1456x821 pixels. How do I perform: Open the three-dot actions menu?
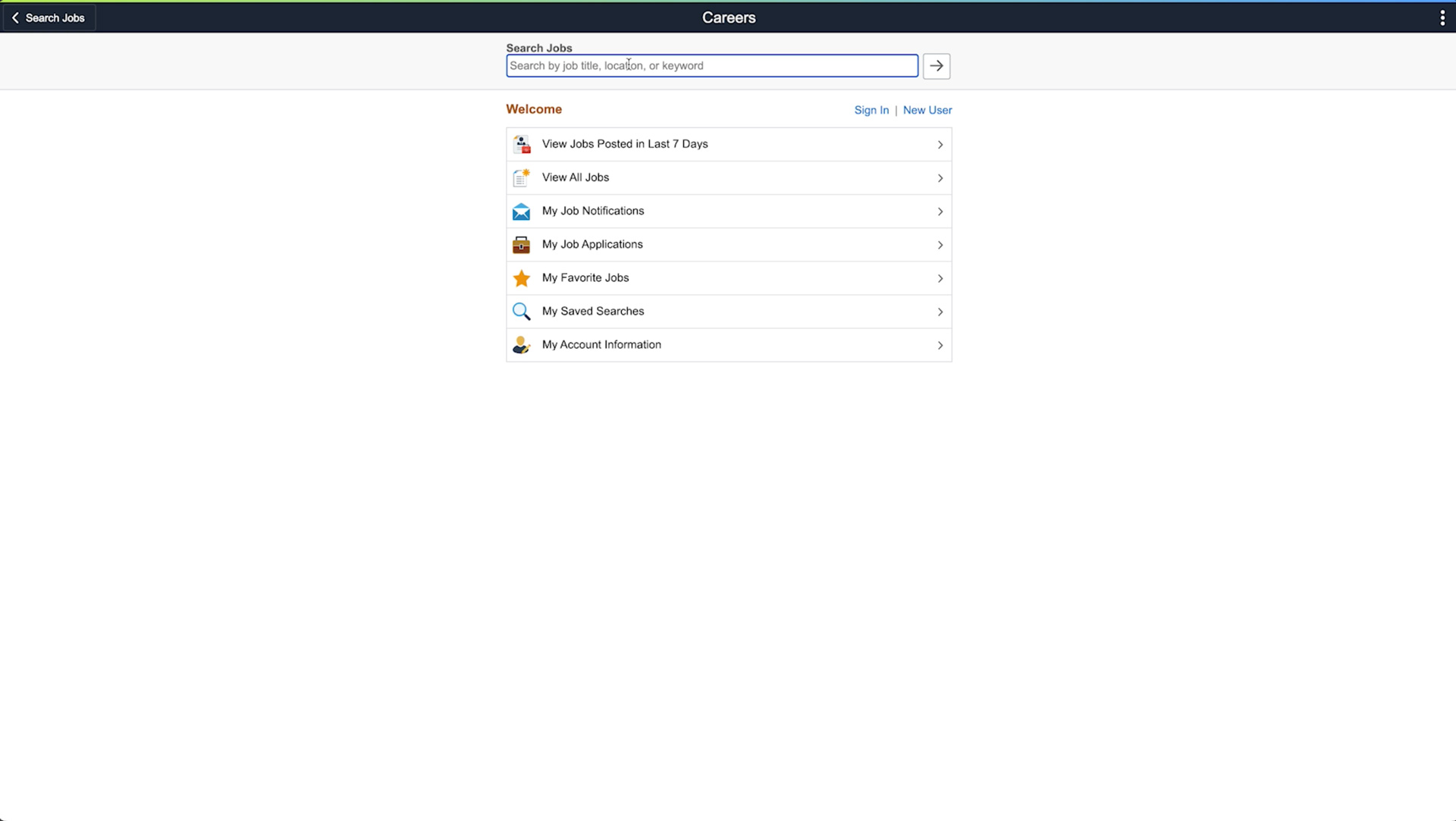click(1442, 17)
